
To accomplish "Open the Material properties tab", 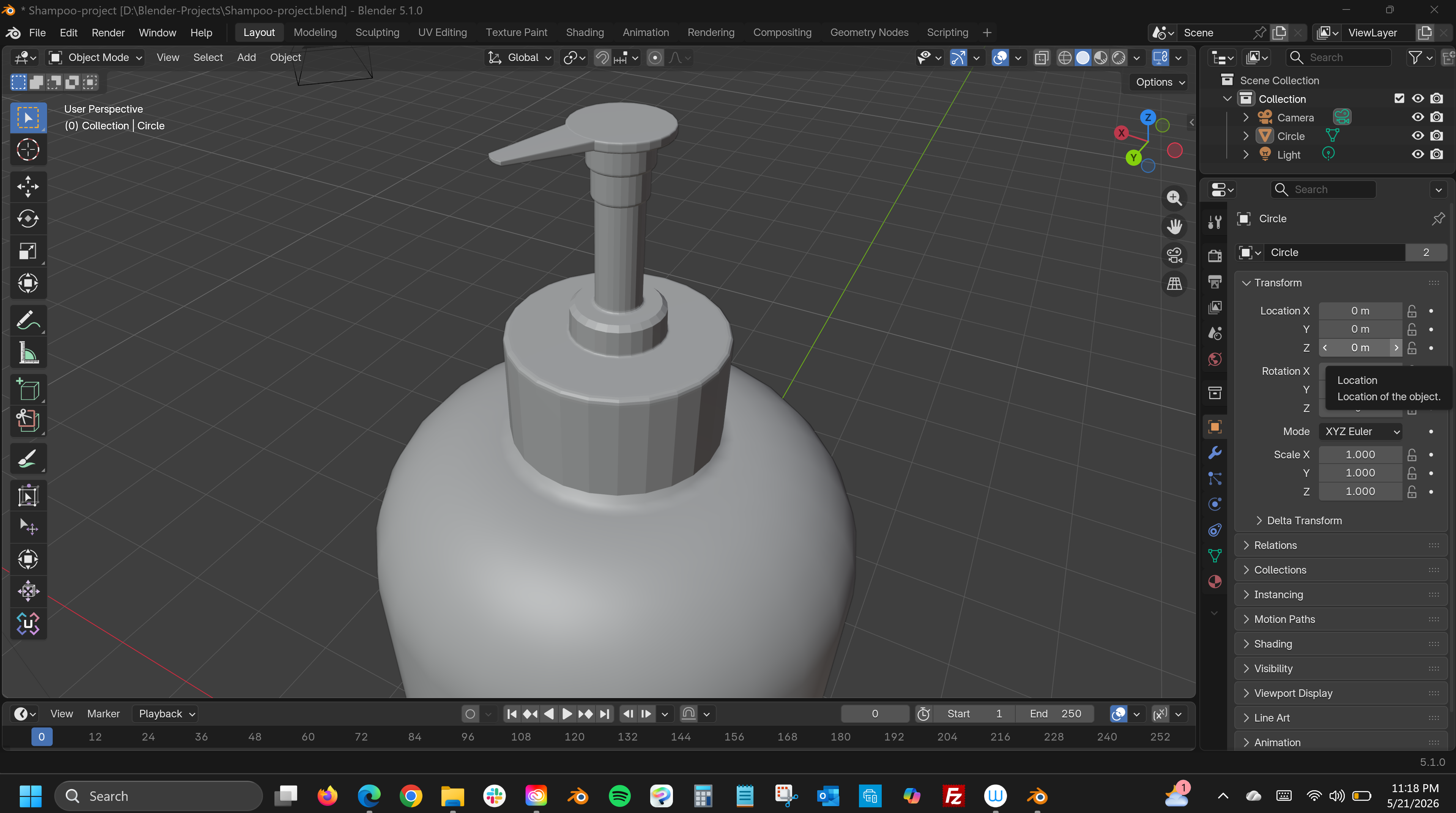I will tap(1215, 582).
